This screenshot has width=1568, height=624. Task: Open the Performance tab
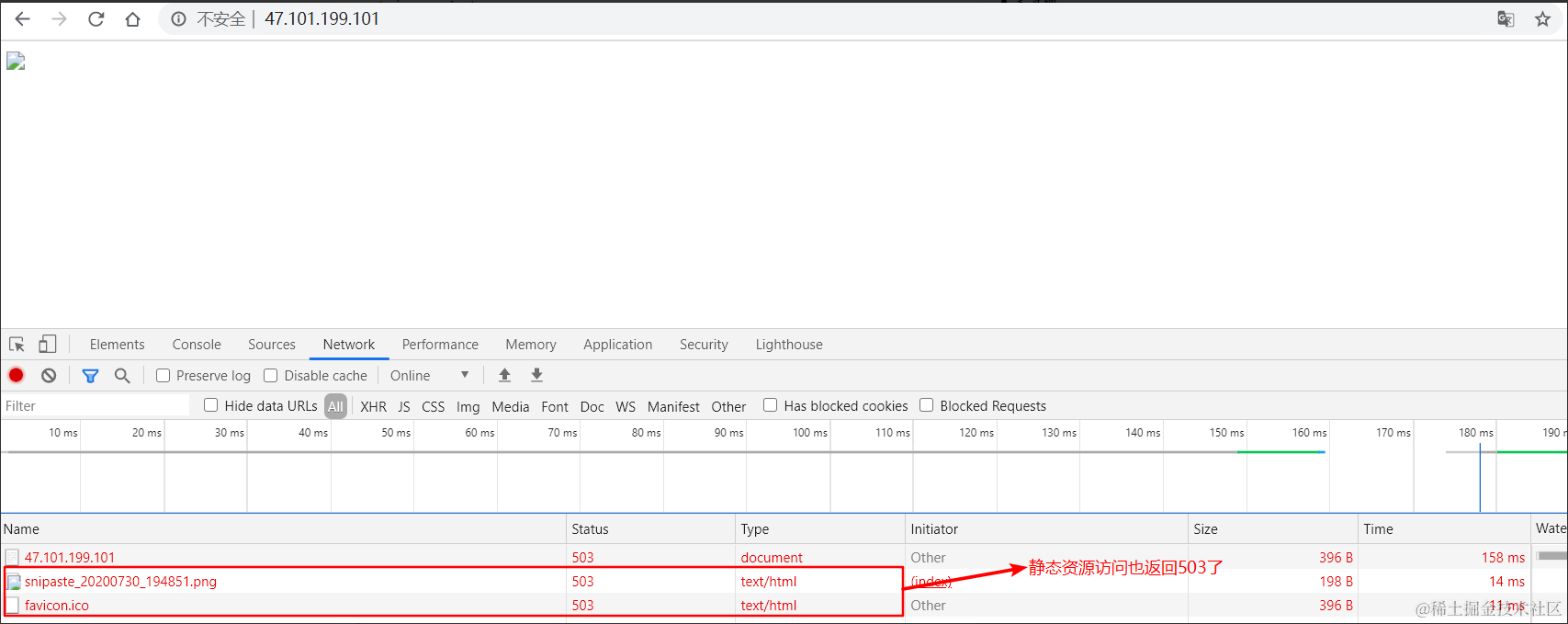coord(440,345)
